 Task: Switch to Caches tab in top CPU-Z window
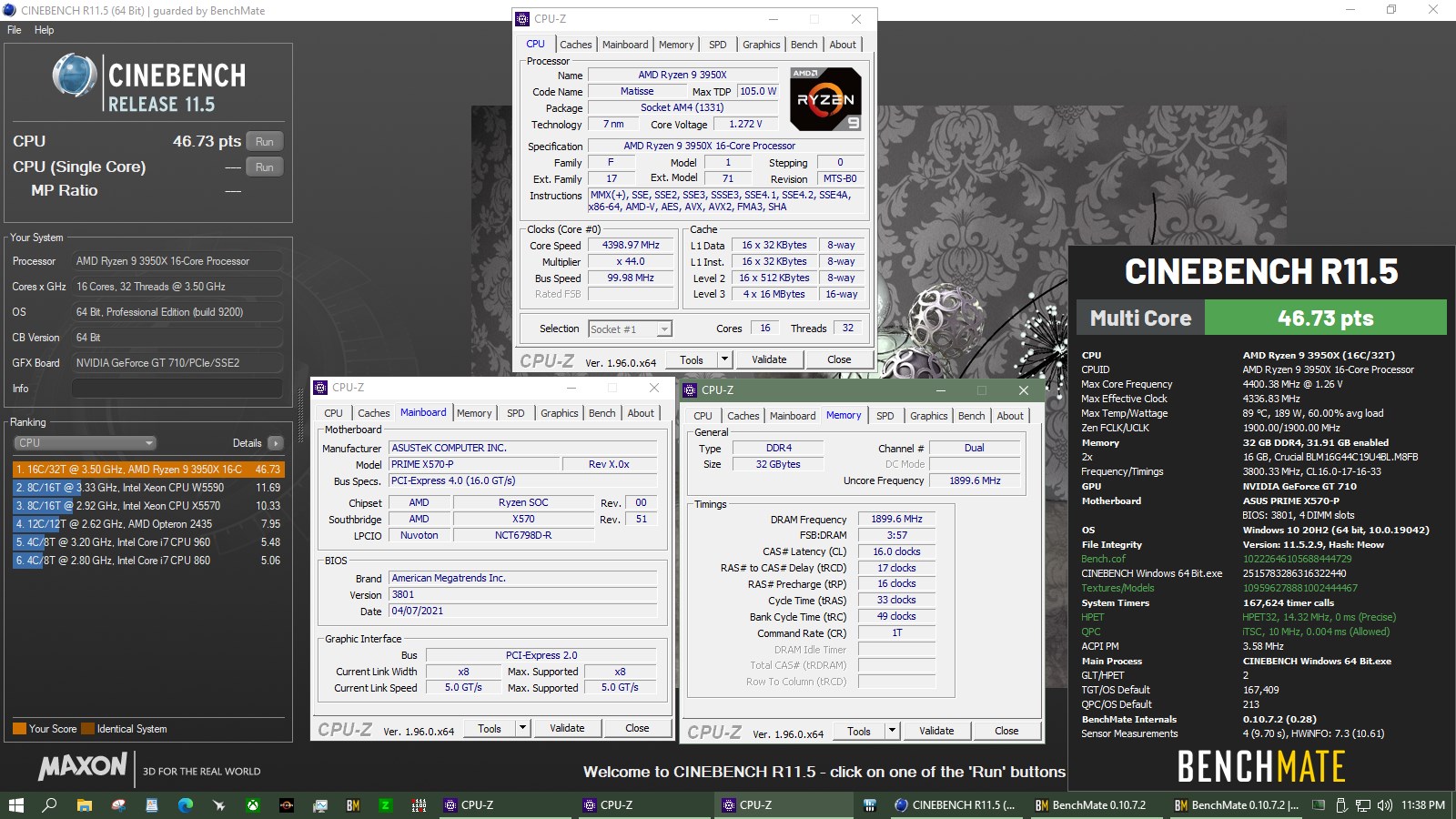[576, 45]
